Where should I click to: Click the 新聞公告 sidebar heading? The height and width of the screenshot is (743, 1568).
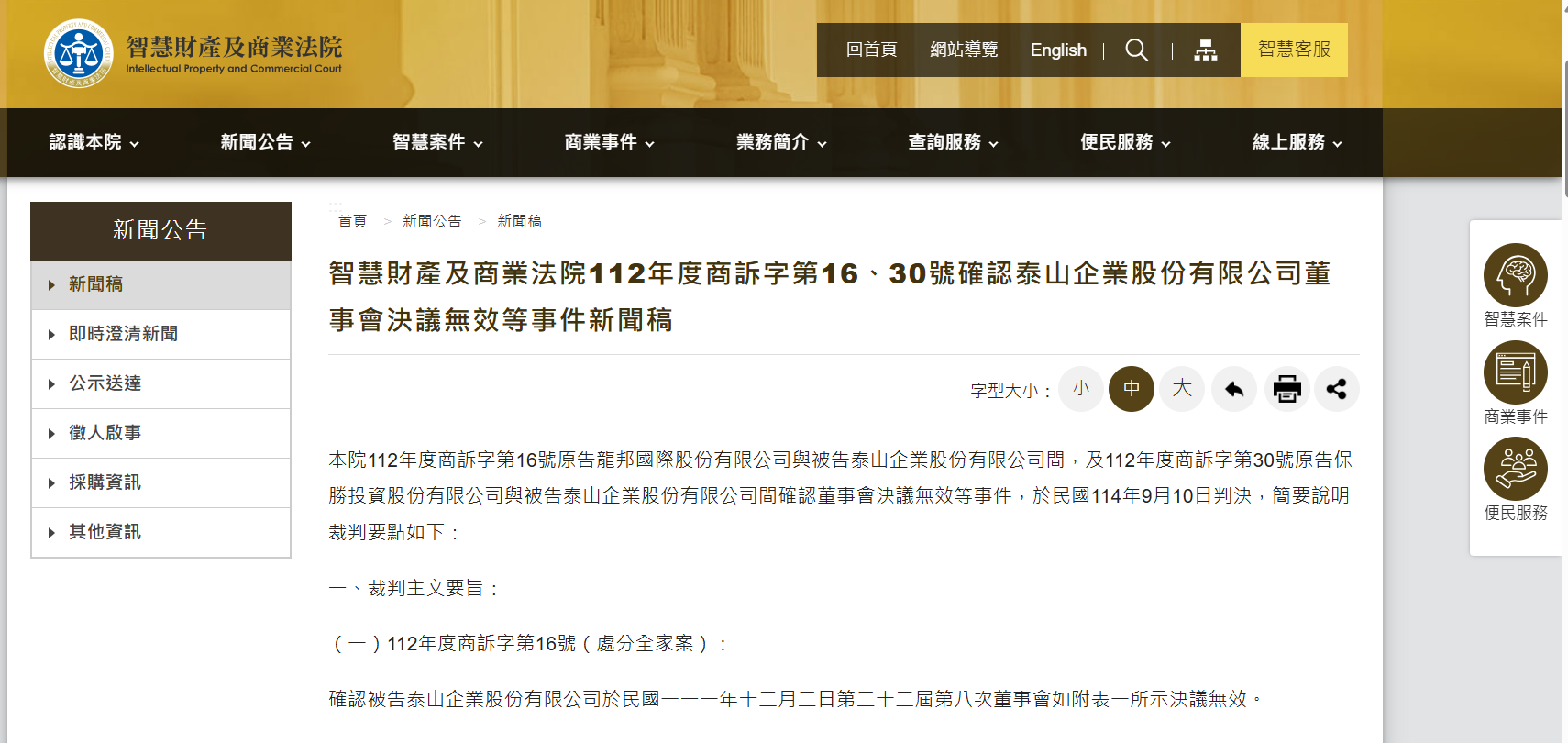tap(160, 230)
